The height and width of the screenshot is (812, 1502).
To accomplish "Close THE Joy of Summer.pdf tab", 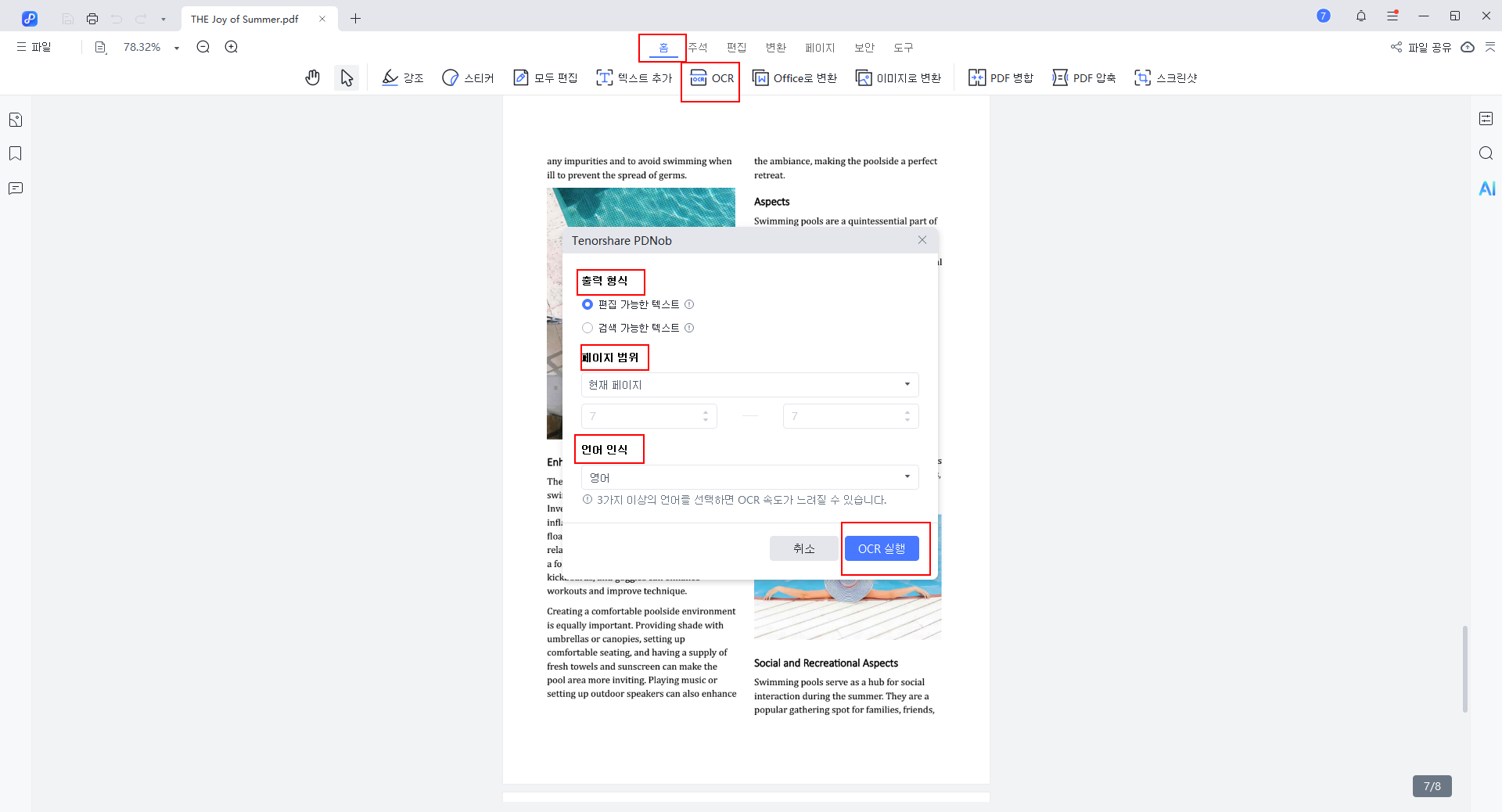I will tap(322, 19).
